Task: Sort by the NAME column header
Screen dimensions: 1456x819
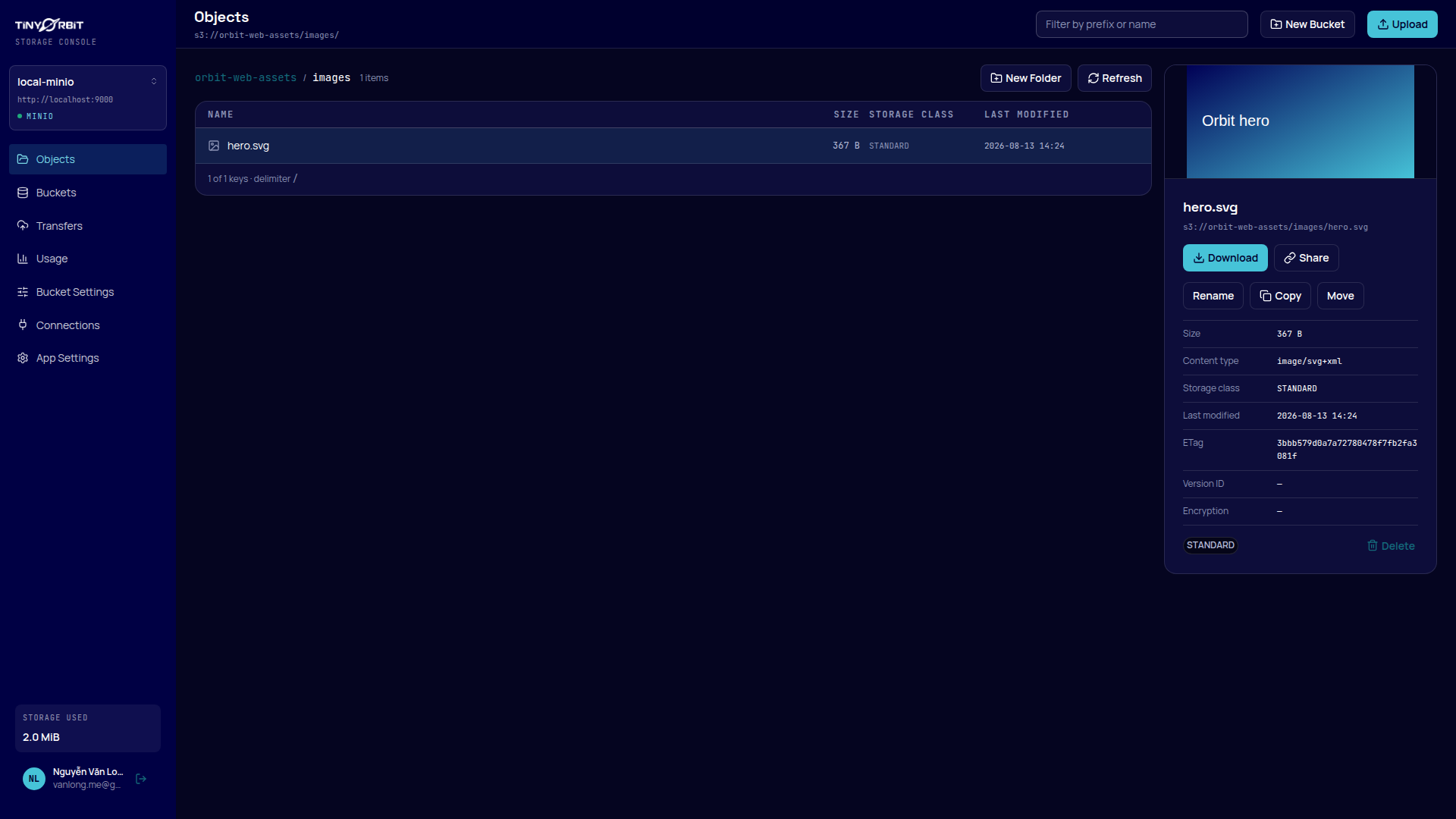Action: tap(221, 115)
